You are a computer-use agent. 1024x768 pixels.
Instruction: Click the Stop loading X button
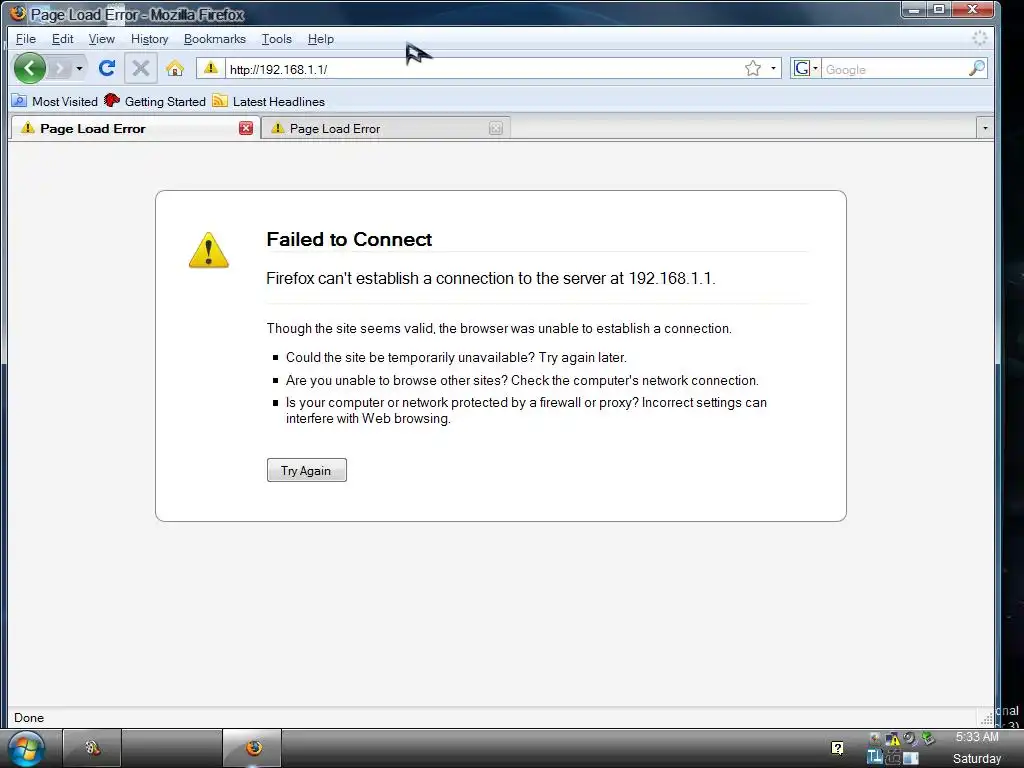coord(140,68)
